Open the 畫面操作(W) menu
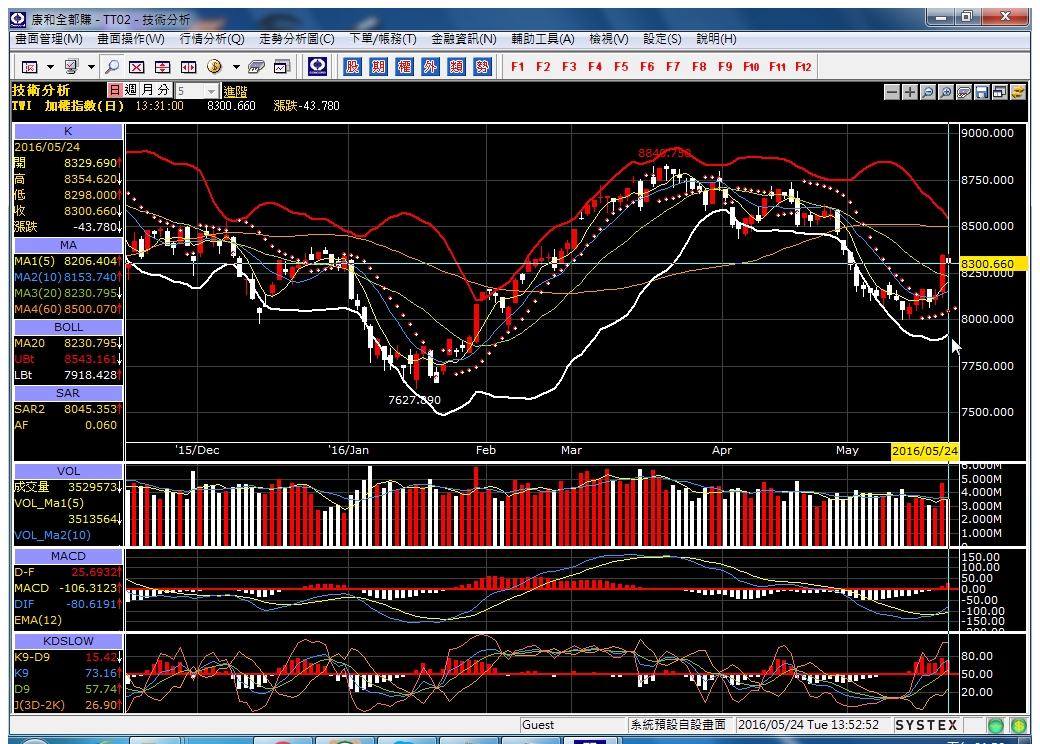1040x744 pixels. pyautogui.click(x=131, y=39)
